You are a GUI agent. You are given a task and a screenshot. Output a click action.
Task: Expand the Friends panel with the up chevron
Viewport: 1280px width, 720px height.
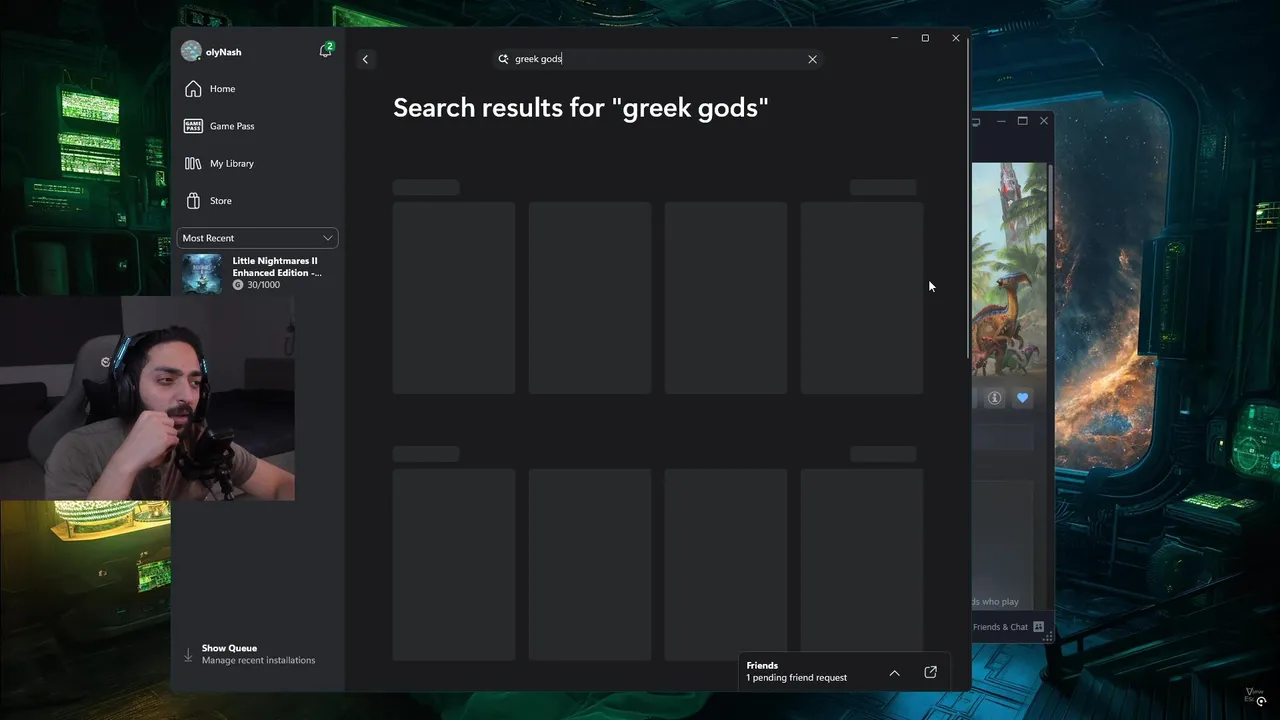tap(894, 673)
